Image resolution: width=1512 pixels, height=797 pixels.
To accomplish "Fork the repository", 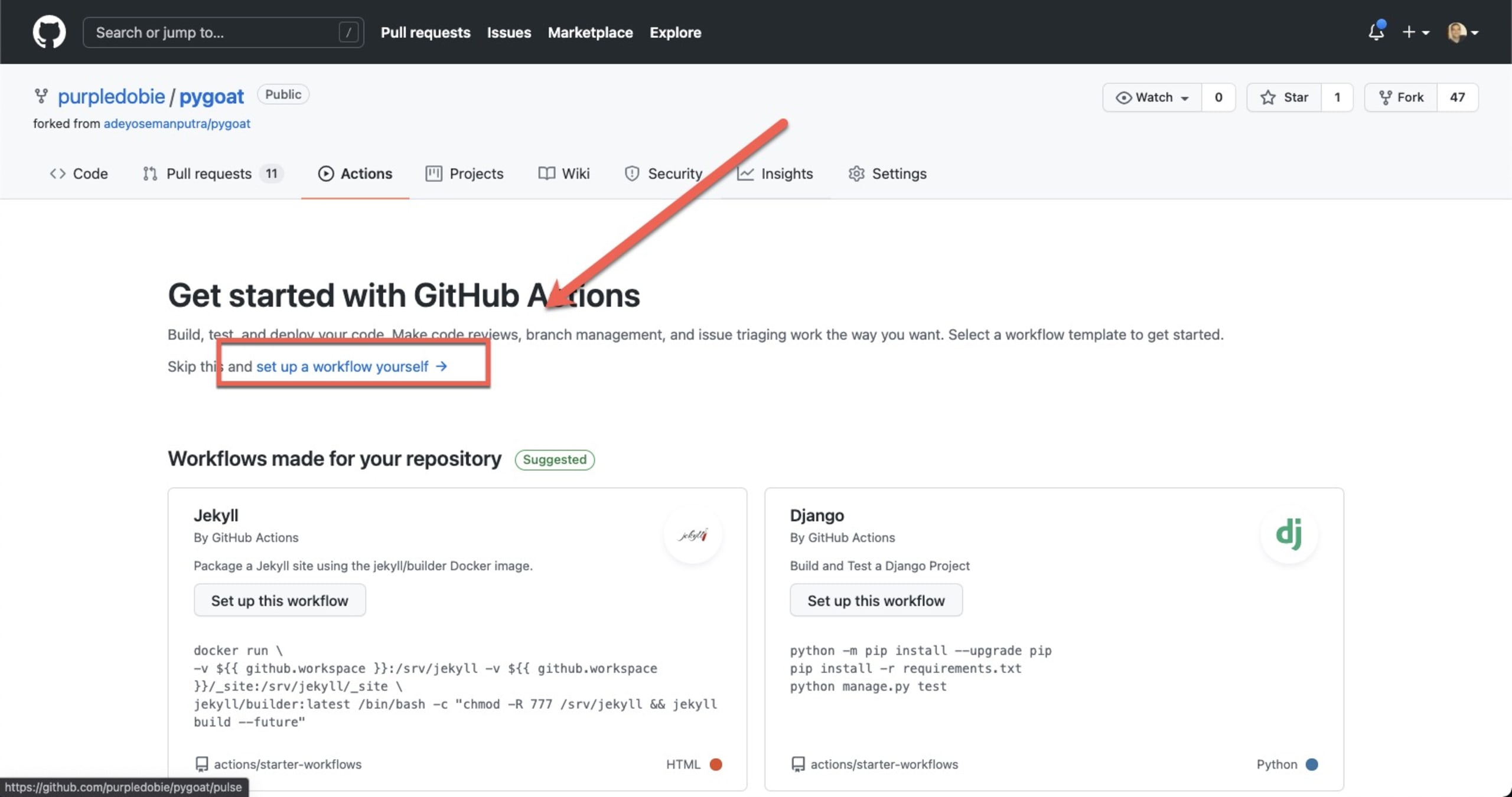I will click(1400, 97).
